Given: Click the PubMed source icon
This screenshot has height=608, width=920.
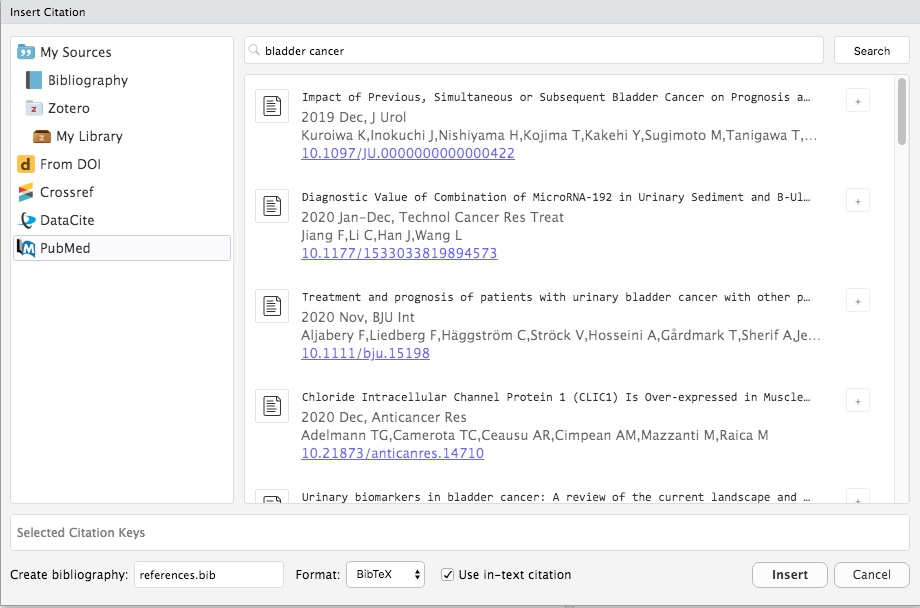Looking at the screenshot, I should tap(26, 248).
